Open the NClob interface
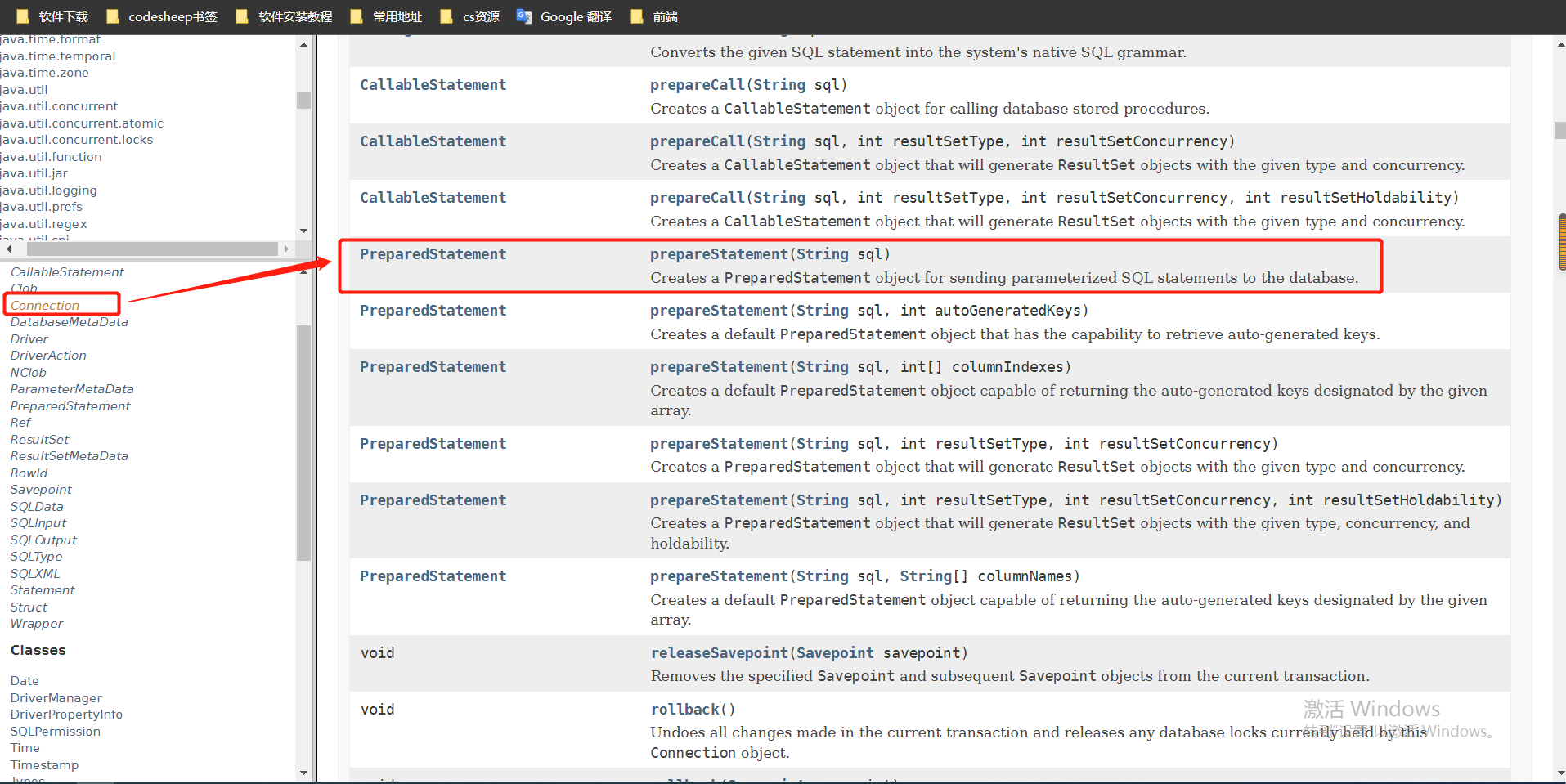1566x784 pixels. (x=29, y=373)
